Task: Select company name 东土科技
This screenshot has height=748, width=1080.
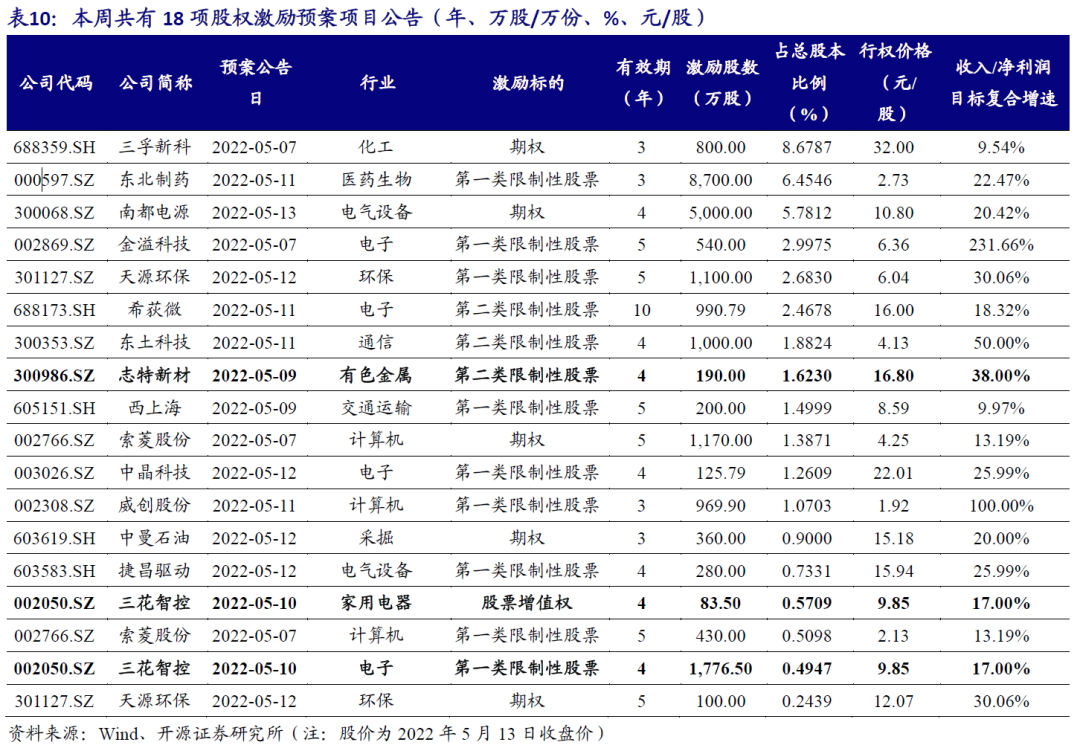Action: (x=155, y=342)
